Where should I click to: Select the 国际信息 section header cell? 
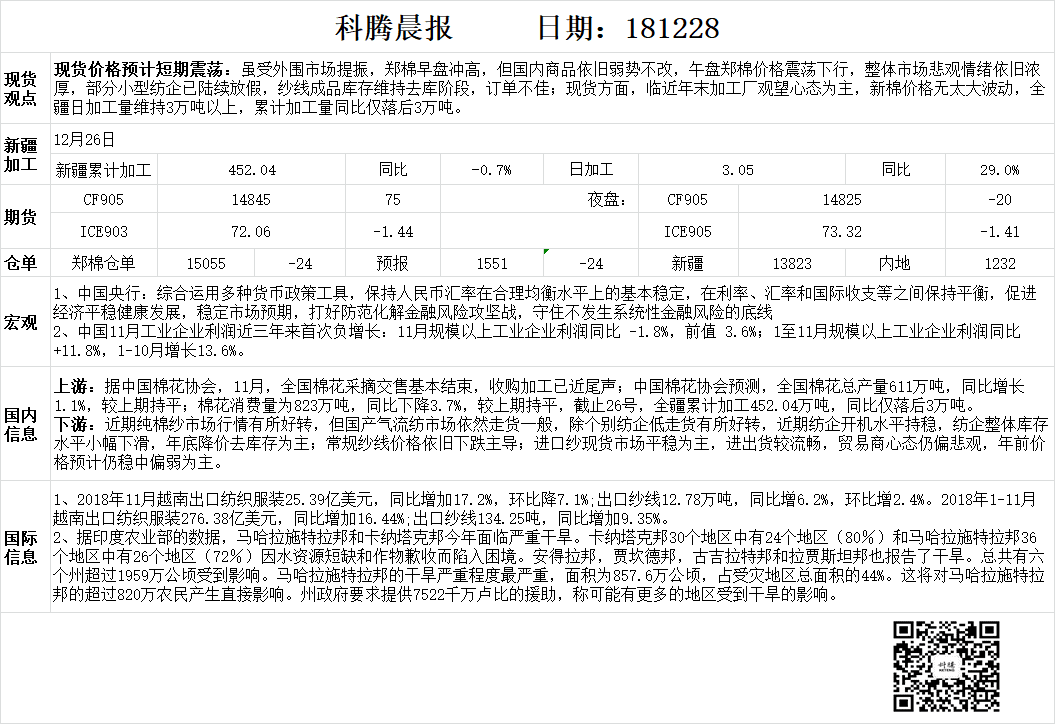(22, 546)
